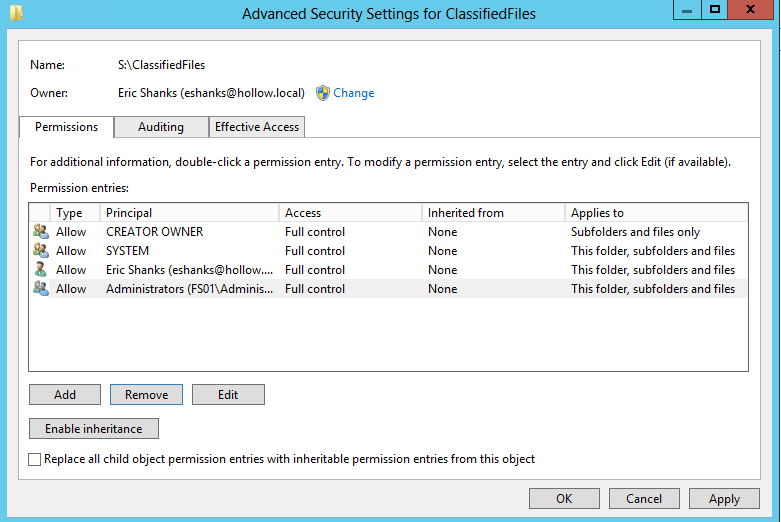Switch to the Auditing tab

point(161,127)
